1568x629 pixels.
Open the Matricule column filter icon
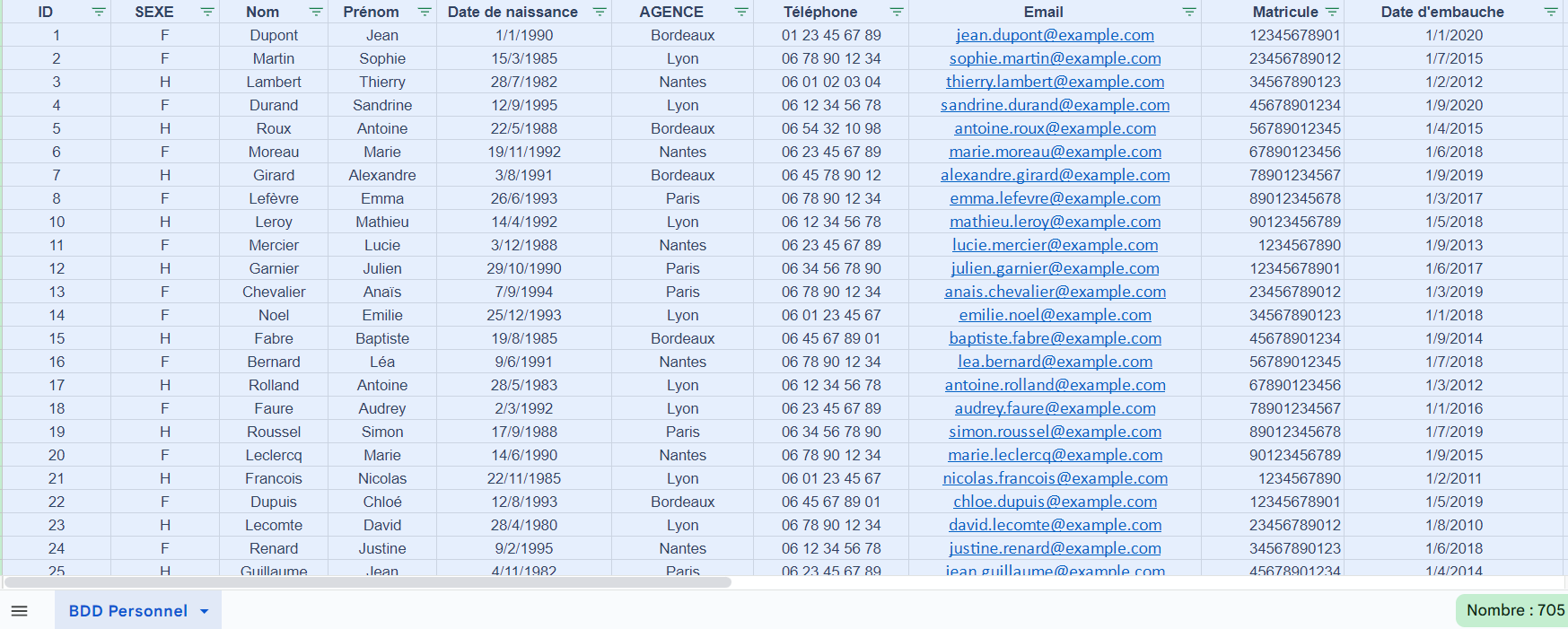[x=1332, y=12]
